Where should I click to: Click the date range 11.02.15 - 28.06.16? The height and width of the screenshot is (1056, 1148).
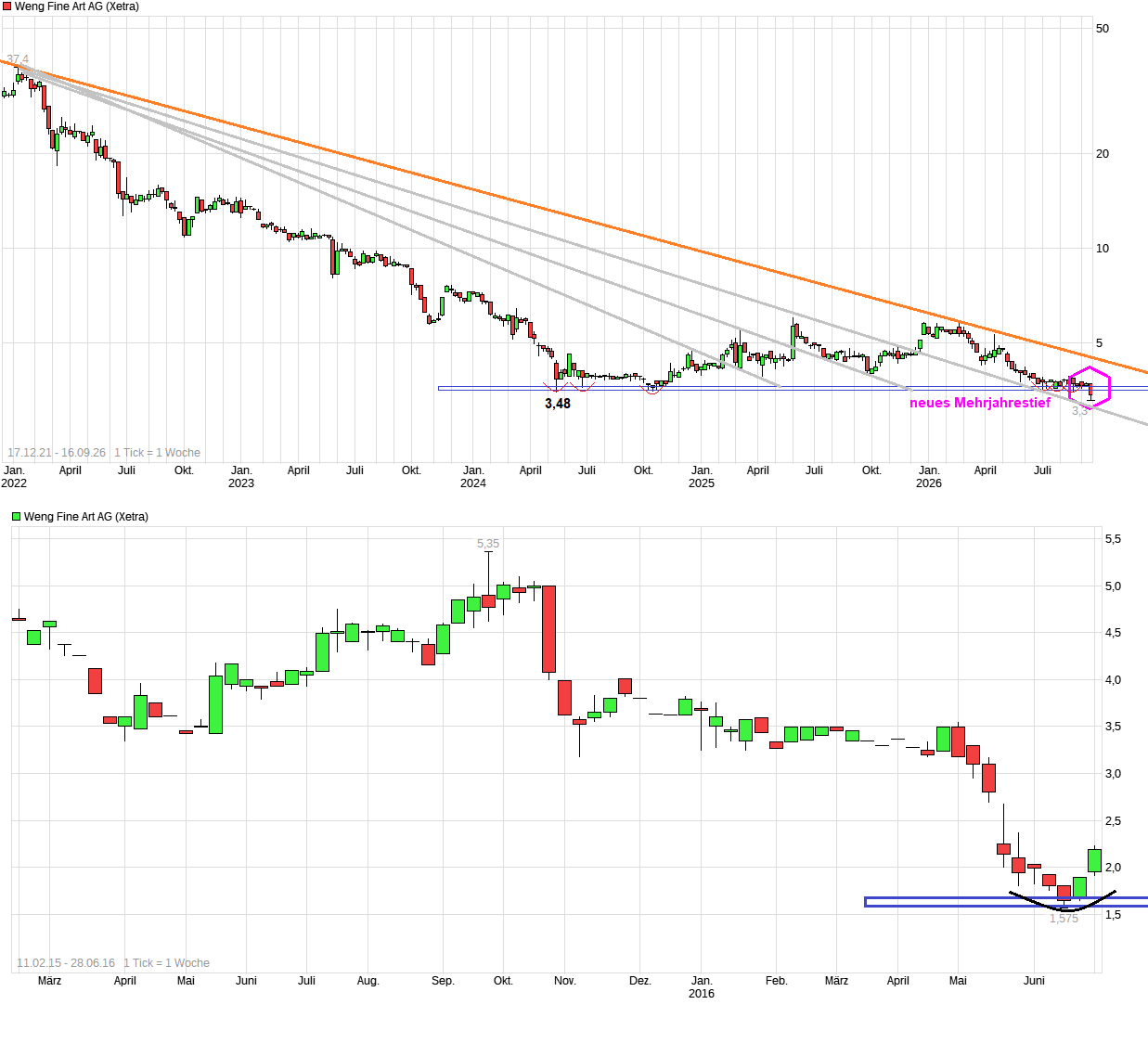pos(66,963)
